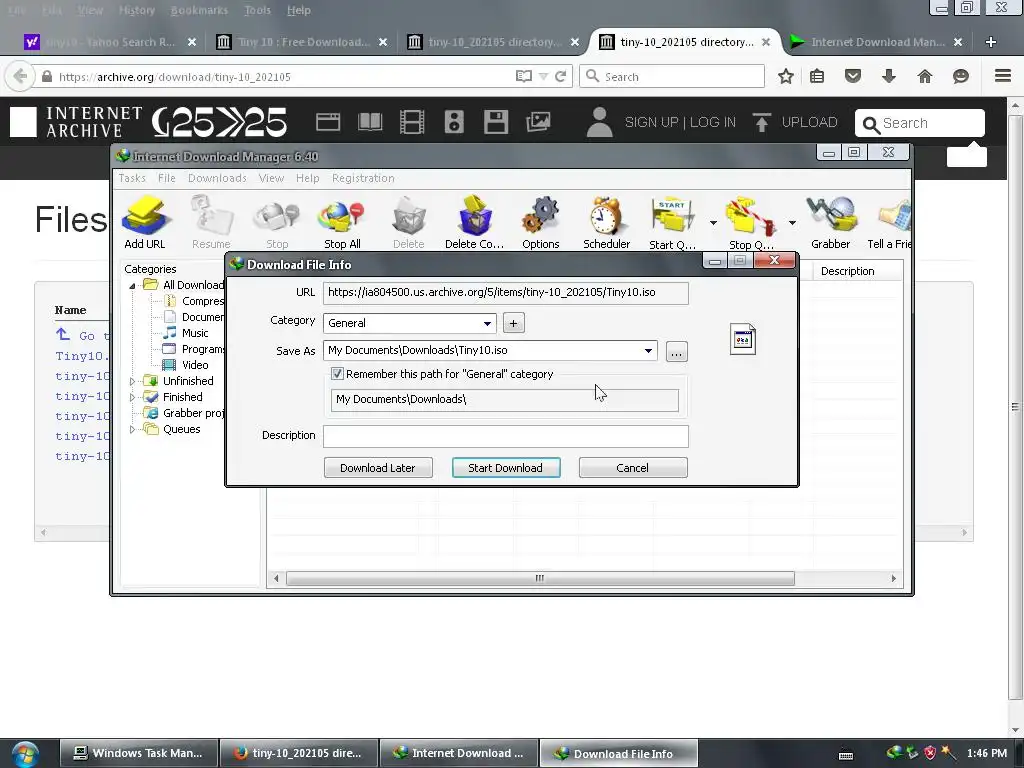The image size is (1024, 768).
Task: Toggle Remember this path for General category
Action: (x=338, y=374)
